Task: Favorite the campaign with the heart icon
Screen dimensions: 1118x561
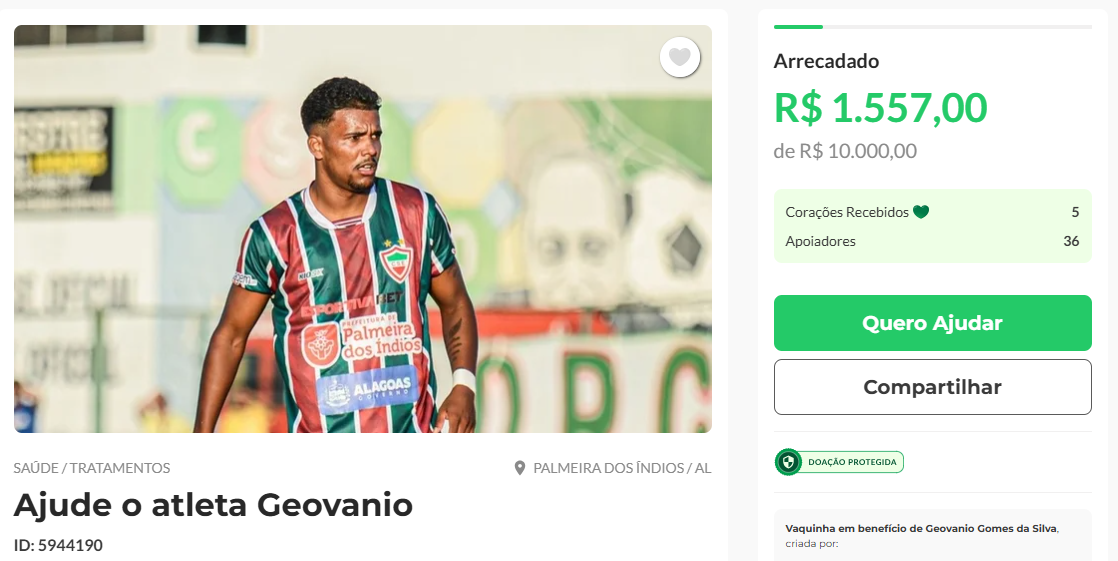Action: coord(679,57)
